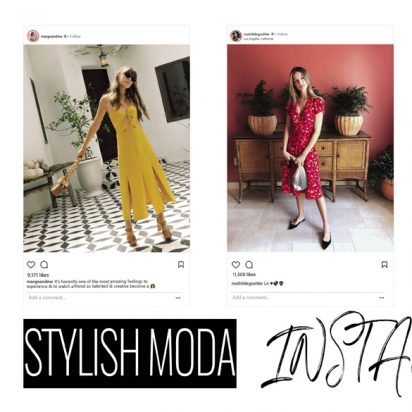View the 11,500 likes list
The image size is (412, 412).
click(x=244, y=274)
